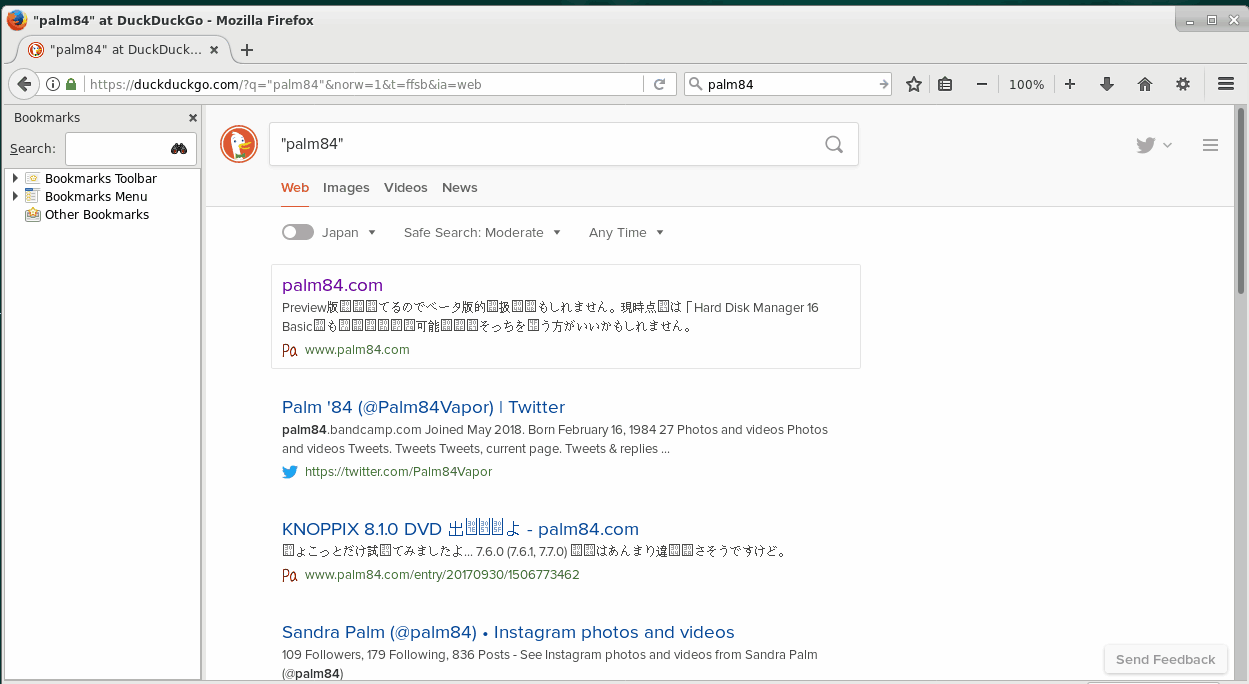
Task: Switch to the Videos results tab
Action: coord(405,187)
